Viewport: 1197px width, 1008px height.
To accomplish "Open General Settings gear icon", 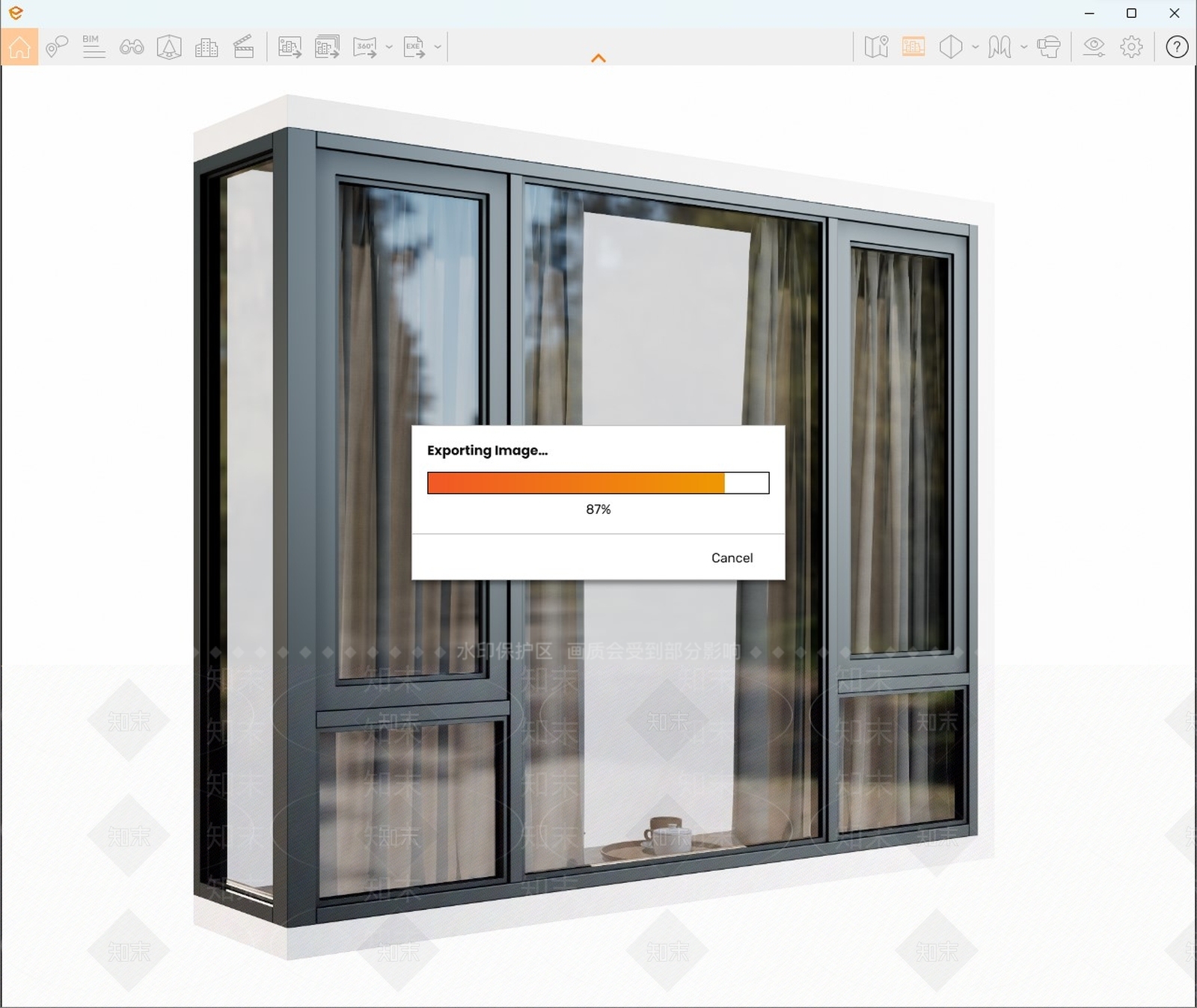I will [x=1131, y=47].
